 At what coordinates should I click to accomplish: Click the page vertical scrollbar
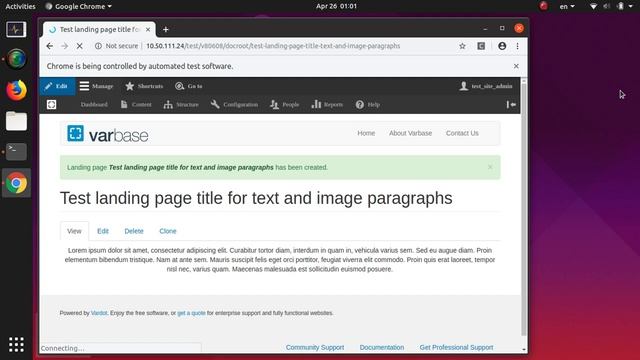524,210
